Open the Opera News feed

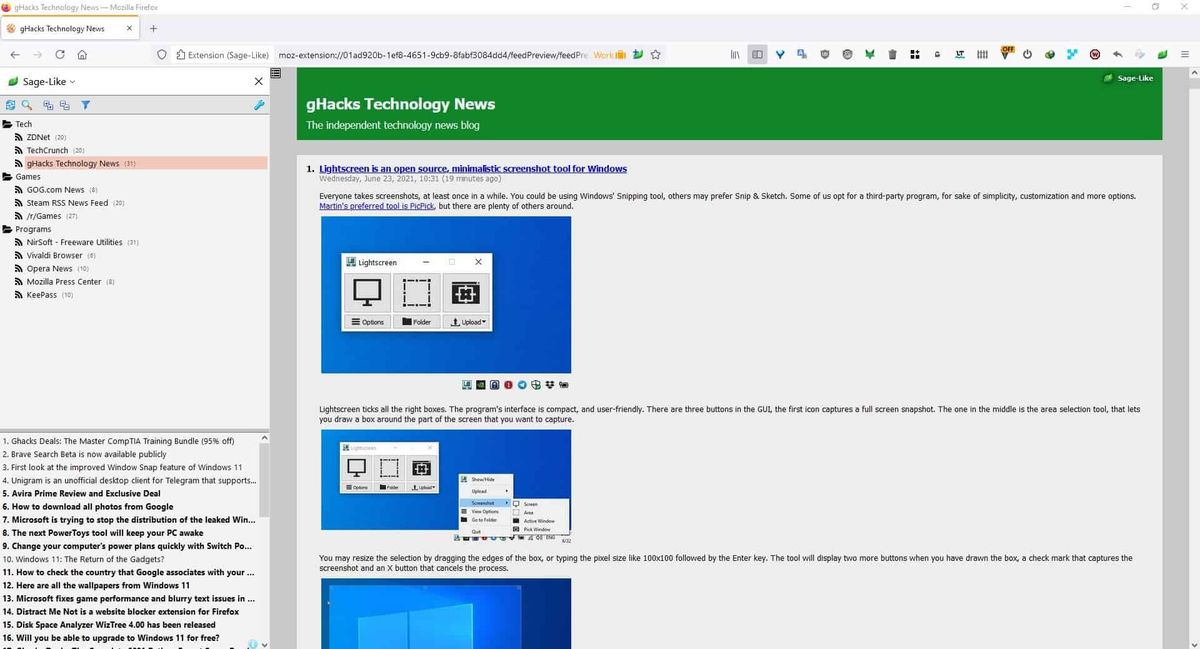pos(51,268)
